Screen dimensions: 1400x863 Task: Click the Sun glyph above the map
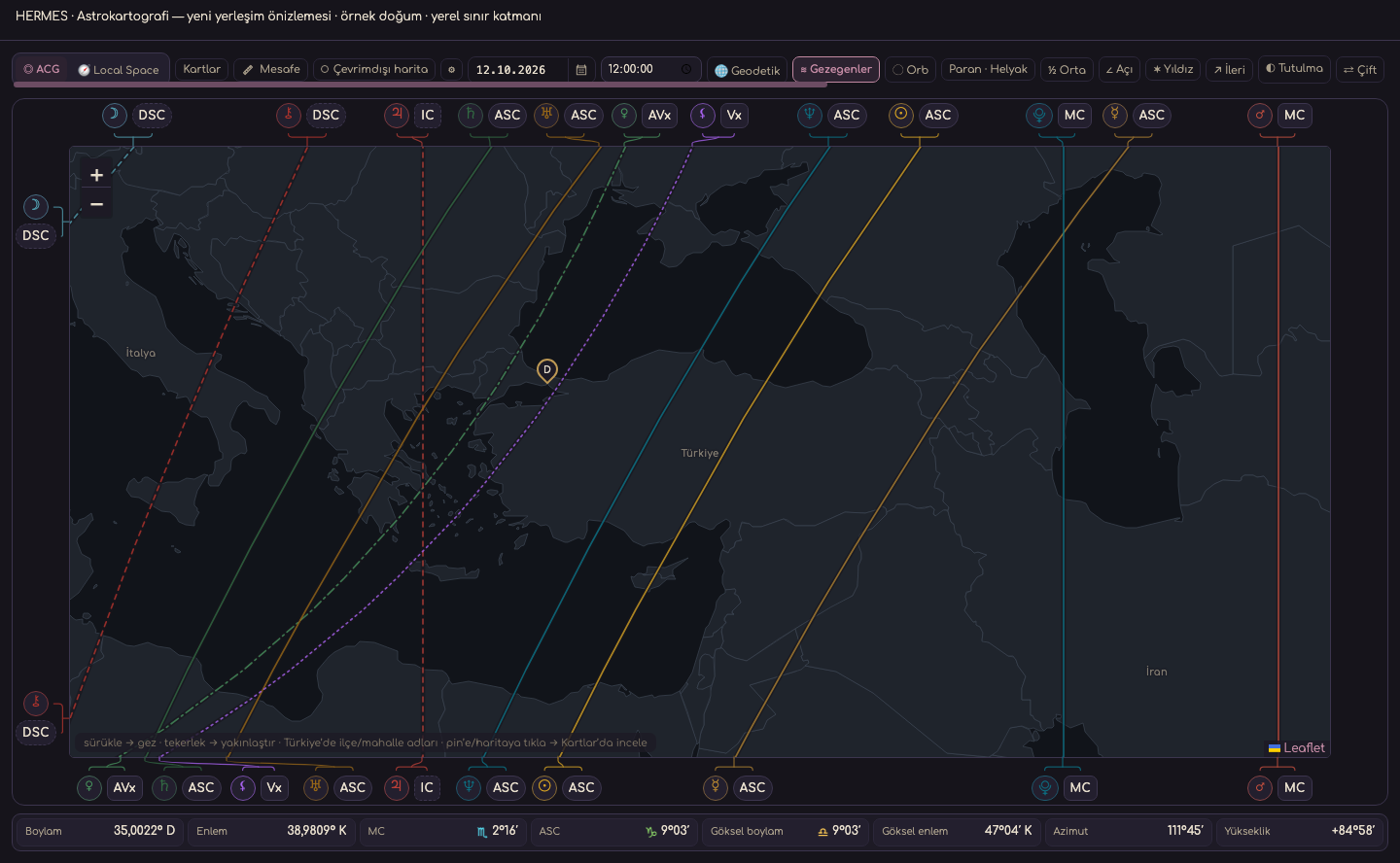pos(901,115)
